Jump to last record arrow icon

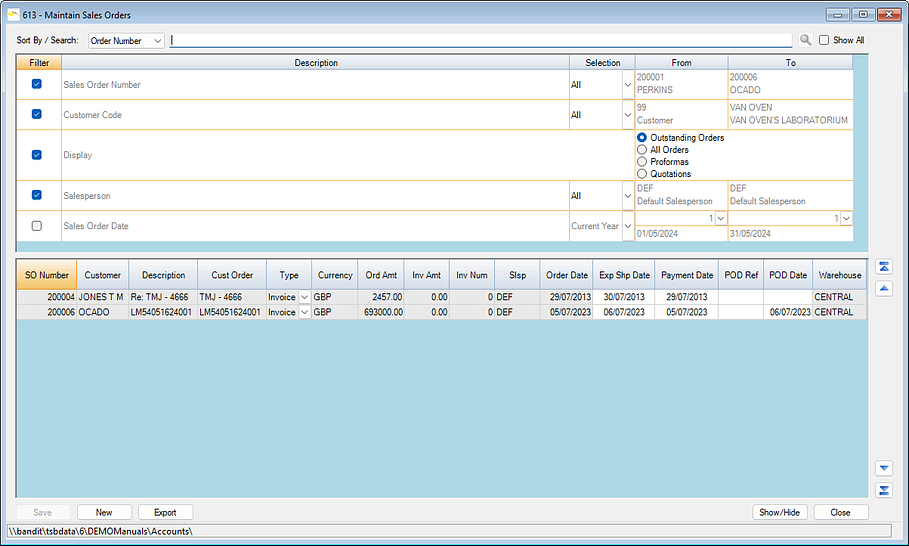coord(883,489)
